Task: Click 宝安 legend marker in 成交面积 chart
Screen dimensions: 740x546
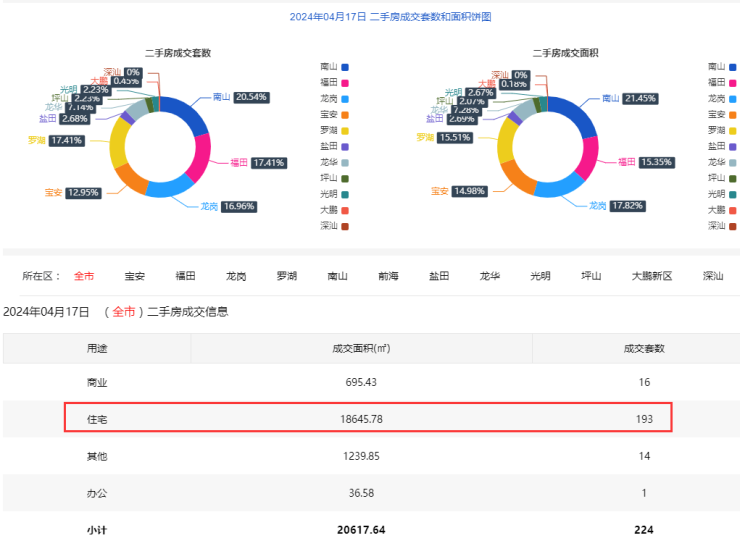Action: click(733, 114)
